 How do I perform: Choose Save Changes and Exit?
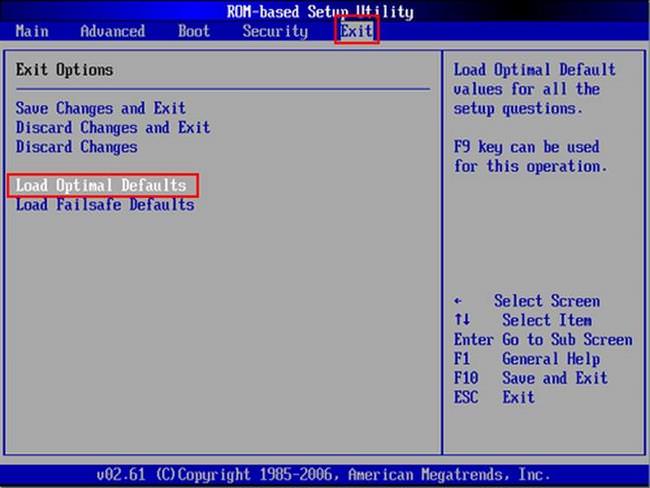tap(101, 108)
